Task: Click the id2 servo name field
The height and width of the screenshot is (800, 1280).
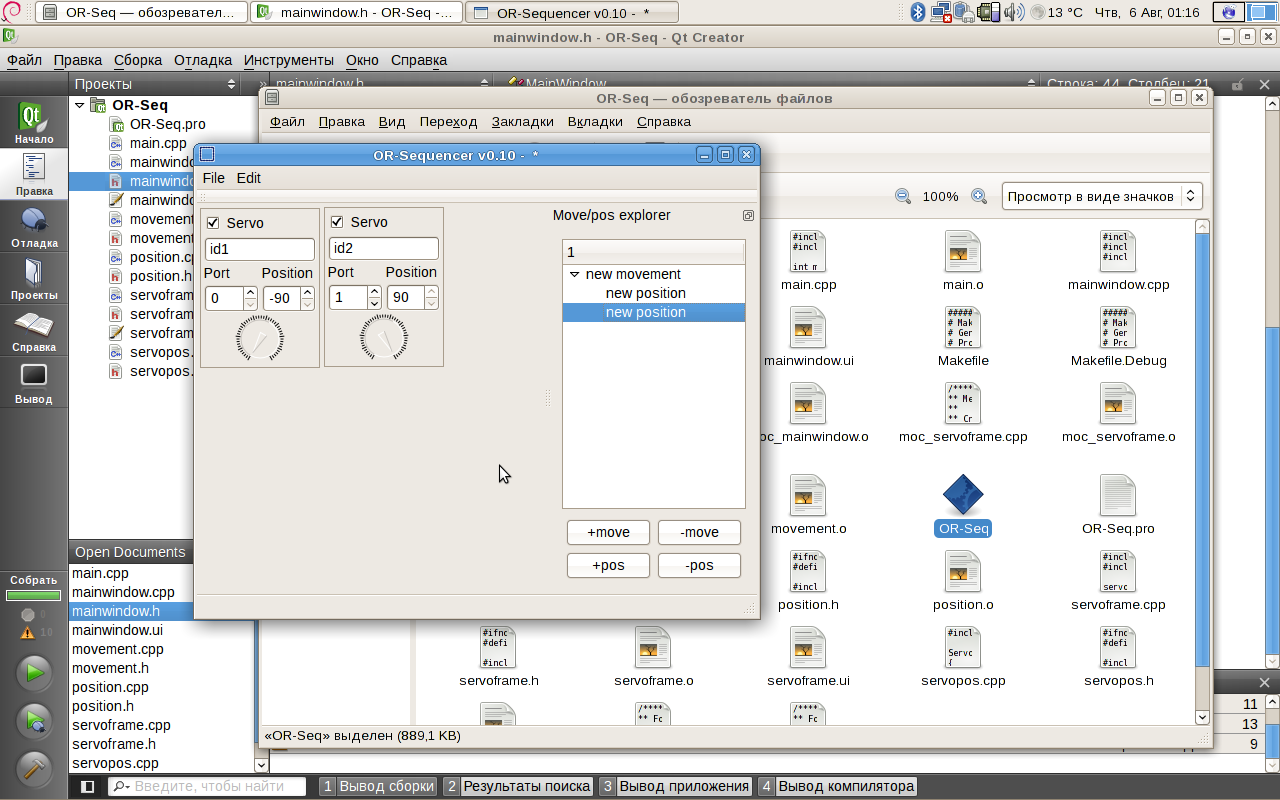Action: [383, 249]
